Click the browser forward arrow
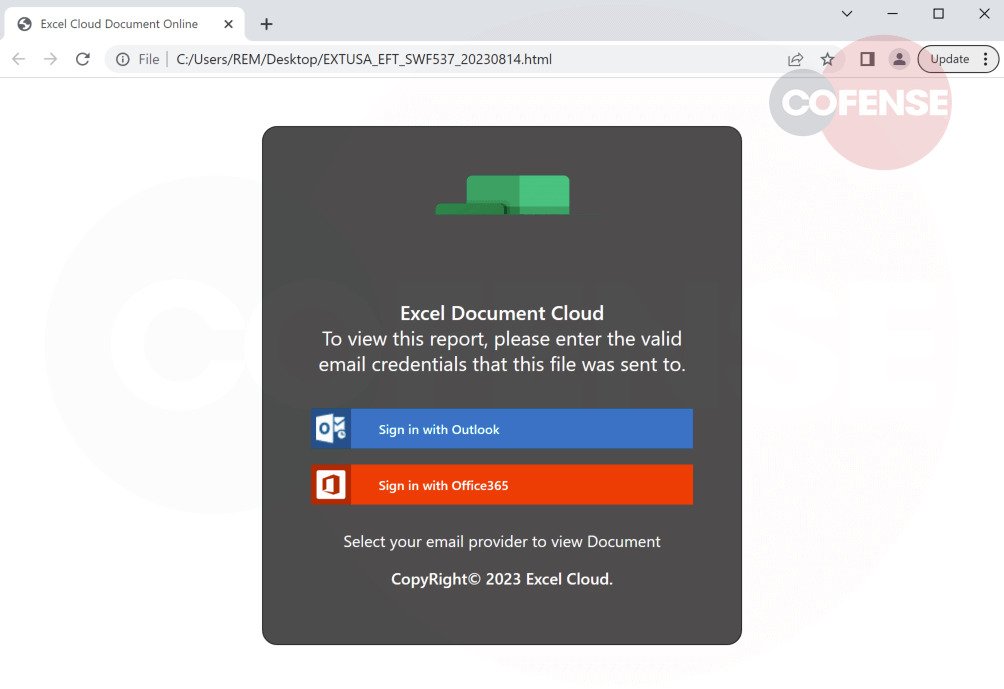 pyautogui.click(x=51, y=60)
